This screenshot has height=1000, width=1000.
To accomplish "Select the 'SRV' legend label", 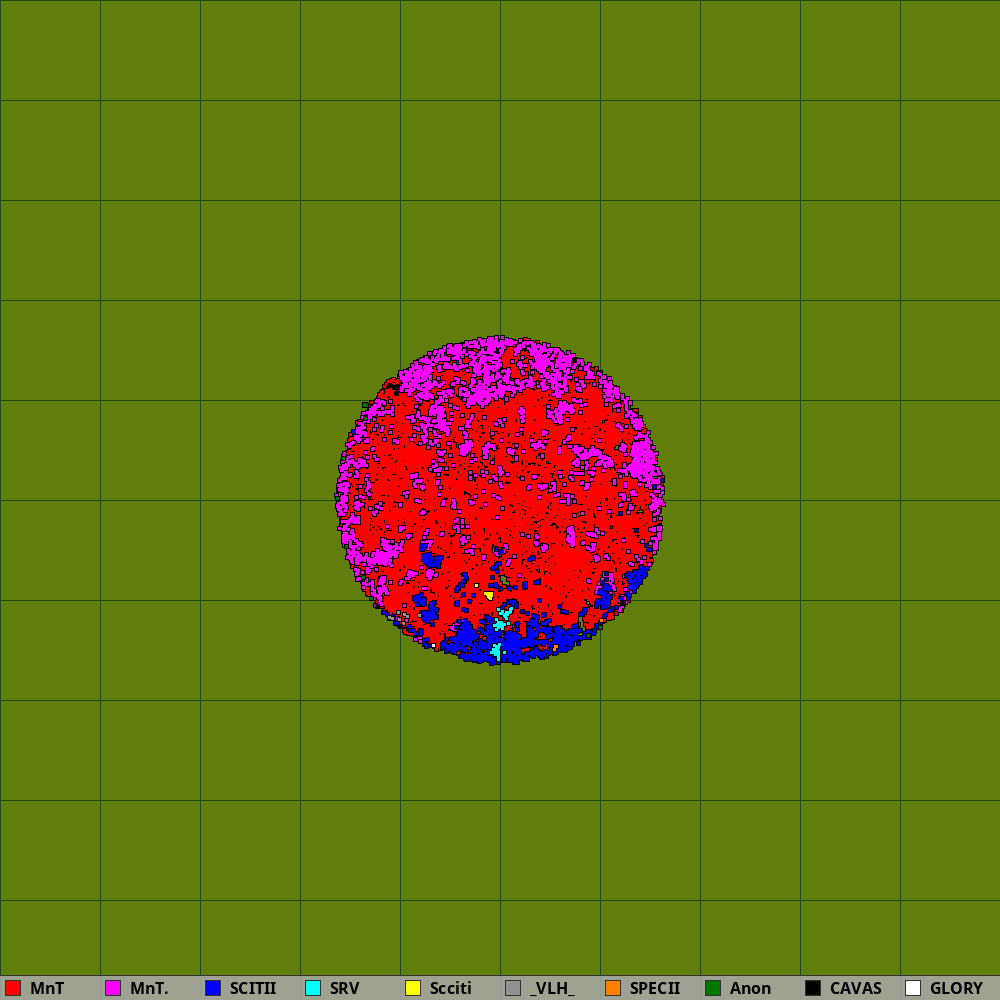I will pos(345,988).
